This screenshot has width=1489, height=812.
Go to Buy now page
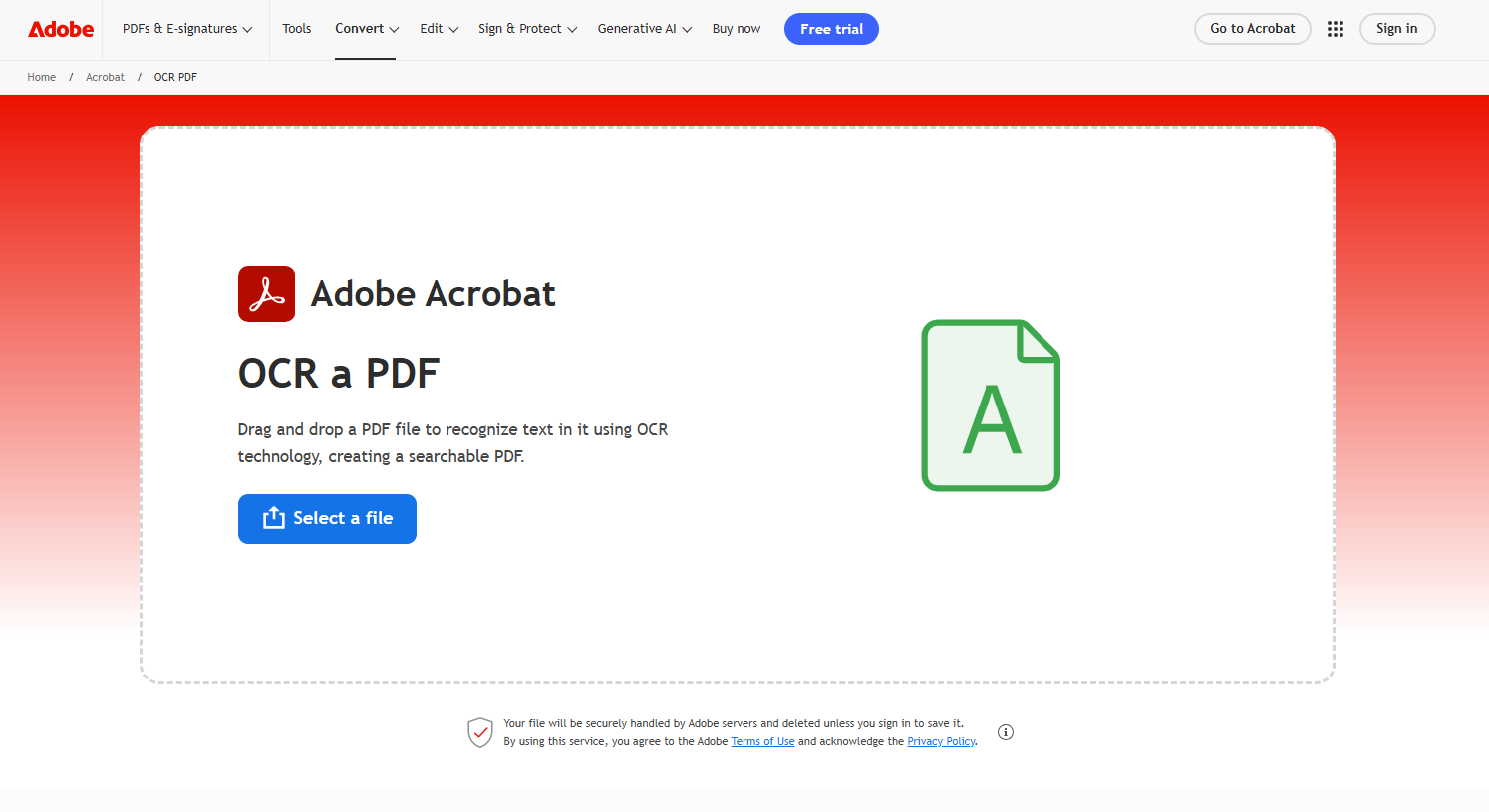point(737,29)
